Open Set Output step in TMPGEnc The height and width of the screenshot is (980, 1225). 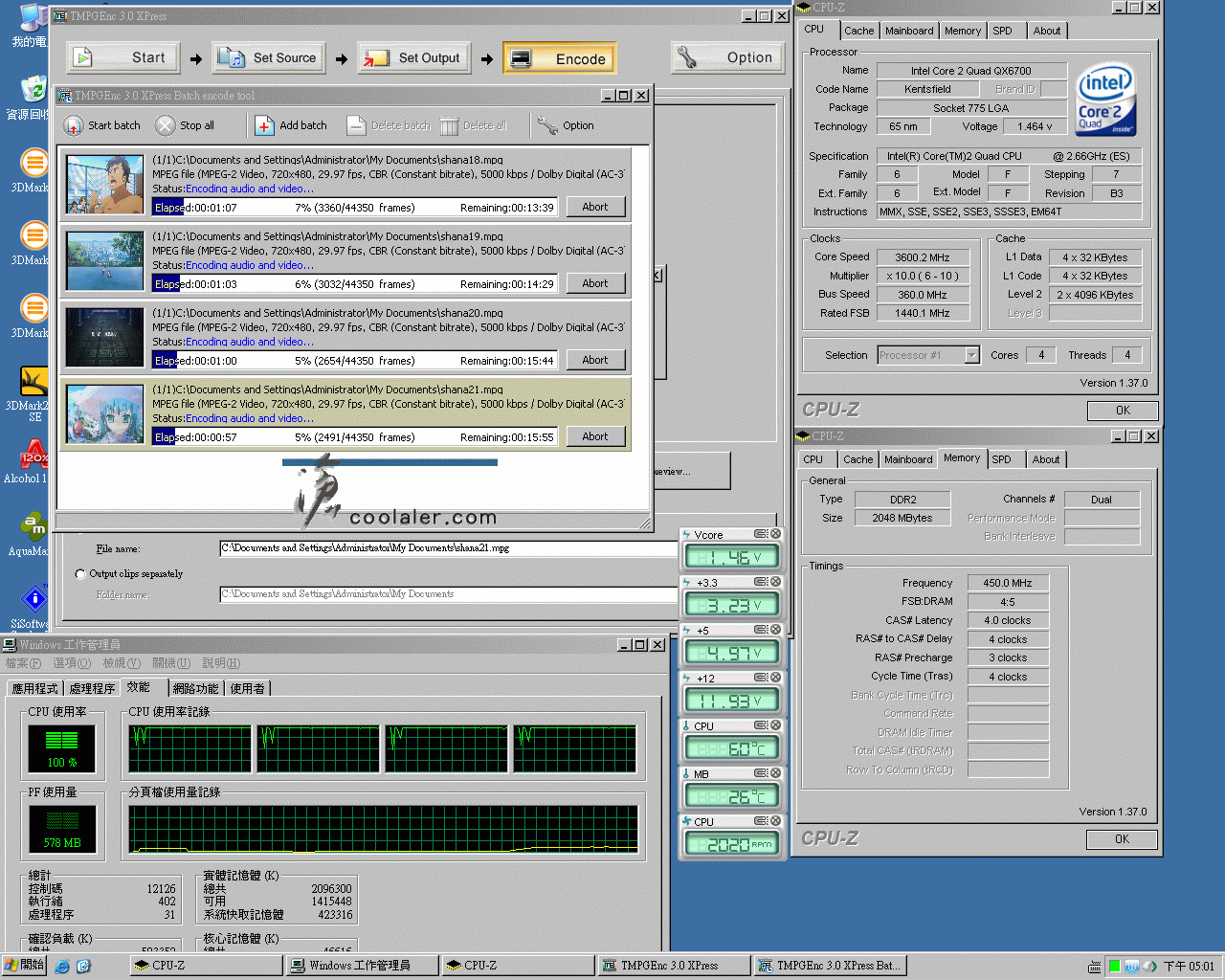[x=414, y=57]
